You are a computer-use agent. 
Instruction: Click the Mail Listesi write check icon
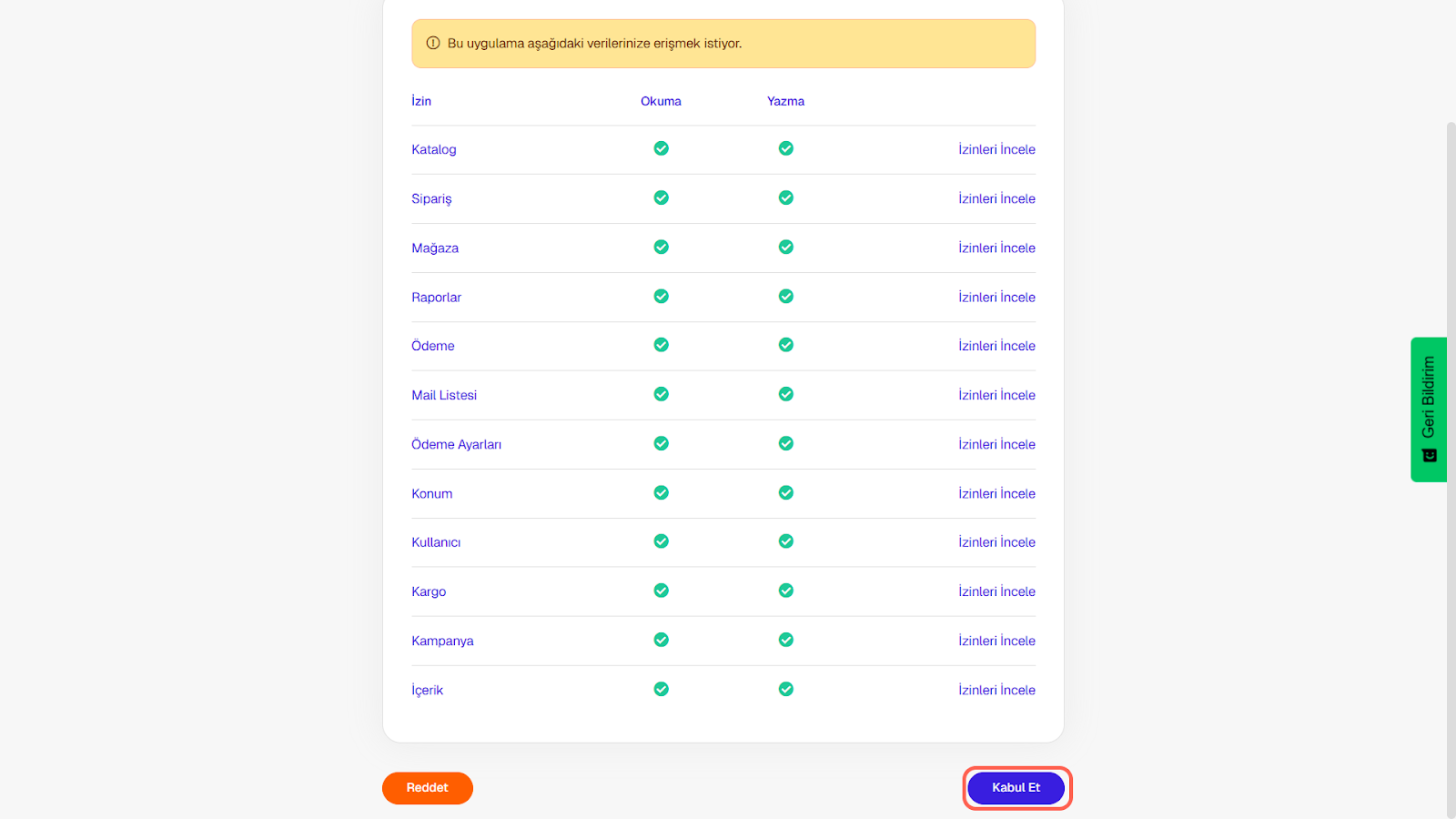pos(786,394)
